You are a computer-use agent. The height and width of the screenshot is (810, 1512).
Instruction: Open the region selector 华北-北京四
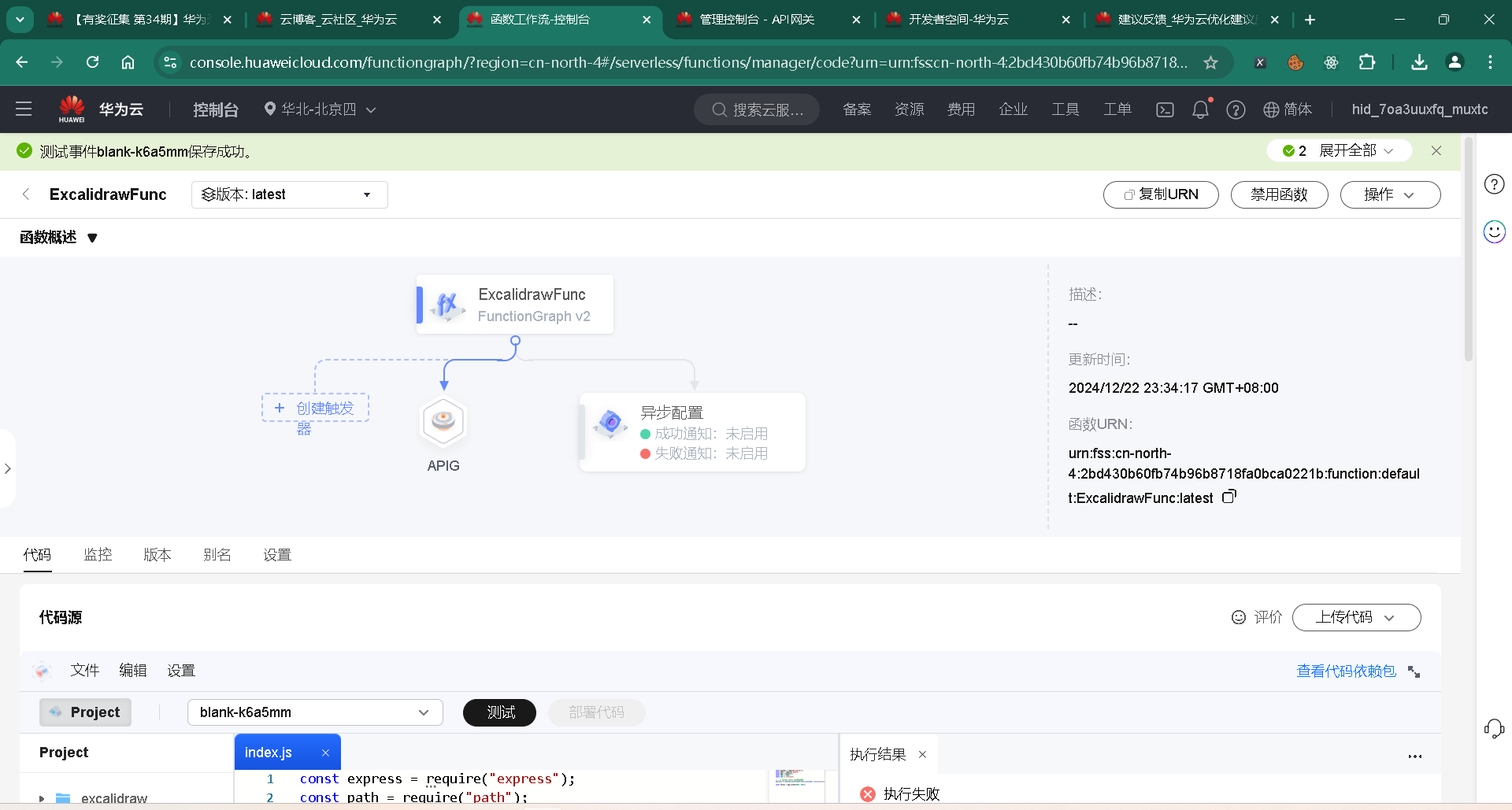coord(320,109)
